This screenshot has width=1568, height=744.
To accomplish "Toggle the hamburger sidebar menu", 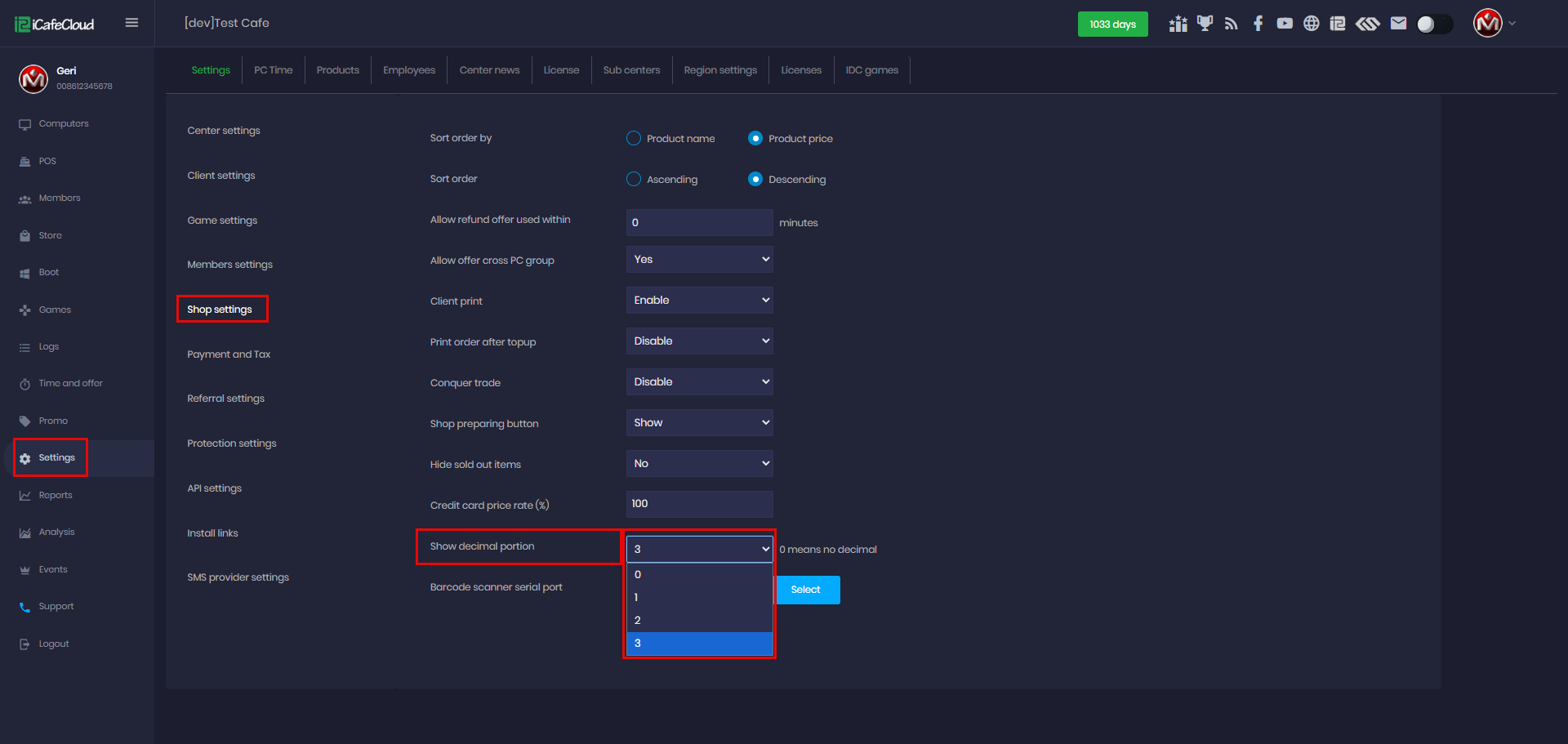I will 131,23.
